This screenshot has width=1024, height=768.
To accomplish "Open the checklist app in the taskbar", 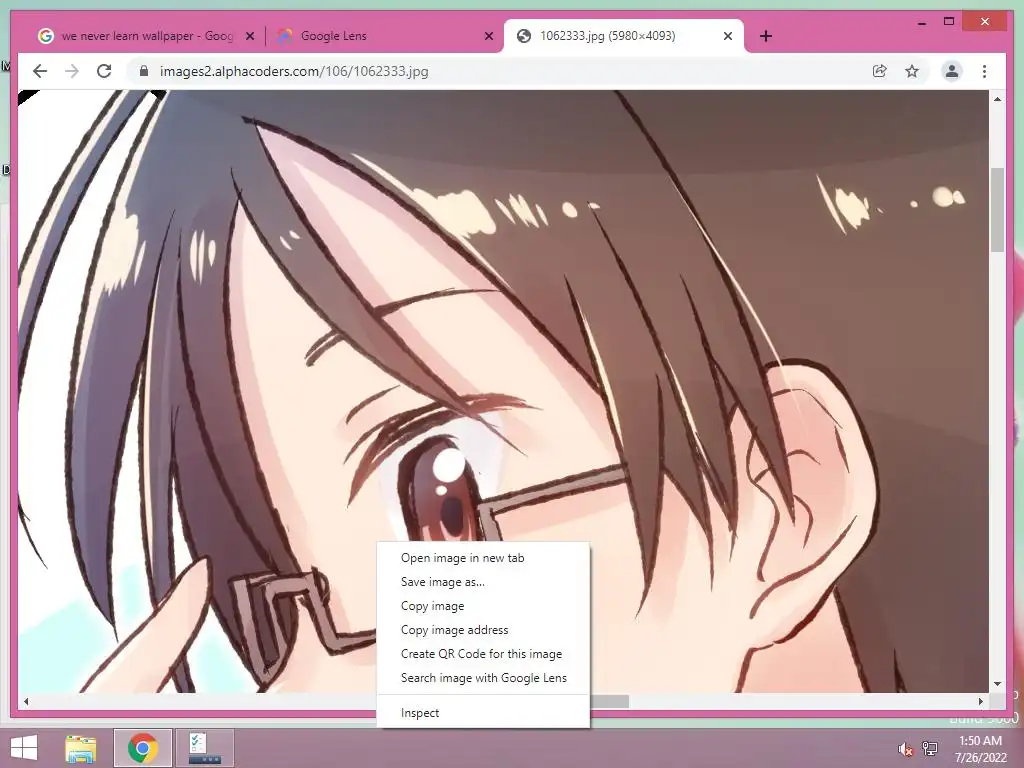I will [x=205, y=748].
